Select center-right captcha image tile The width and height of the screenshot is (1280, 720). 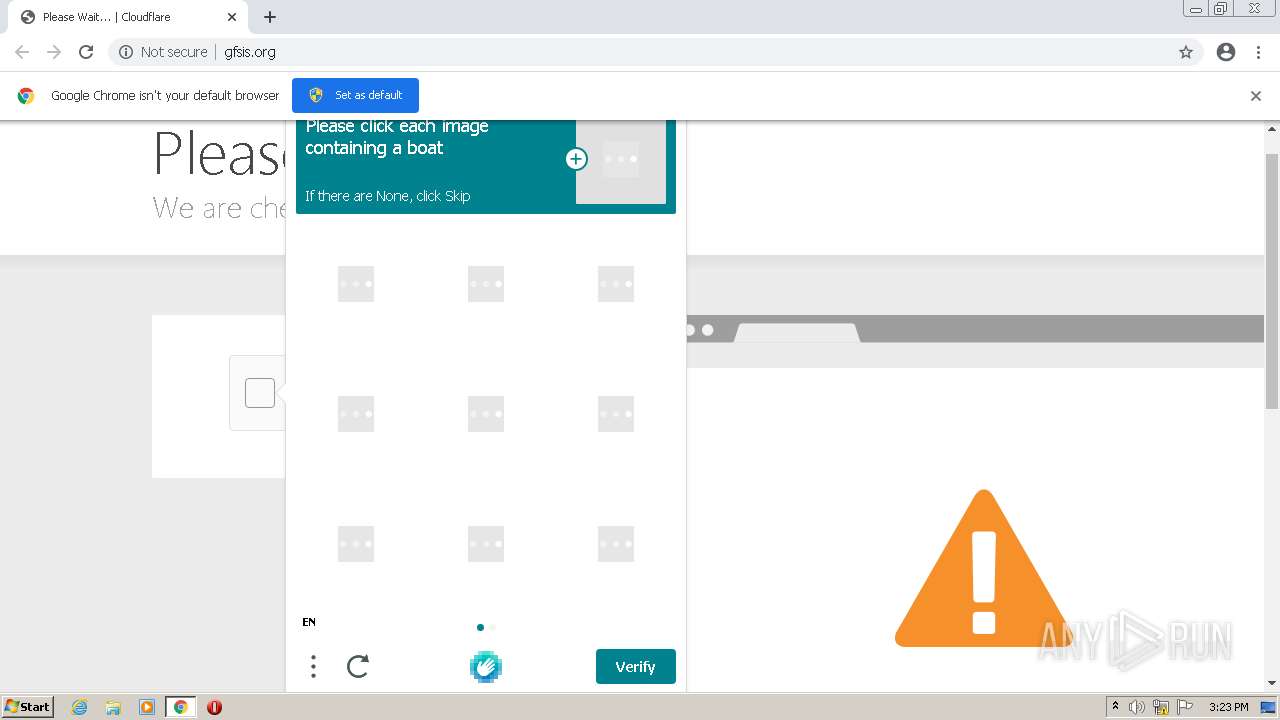[616, 414]
